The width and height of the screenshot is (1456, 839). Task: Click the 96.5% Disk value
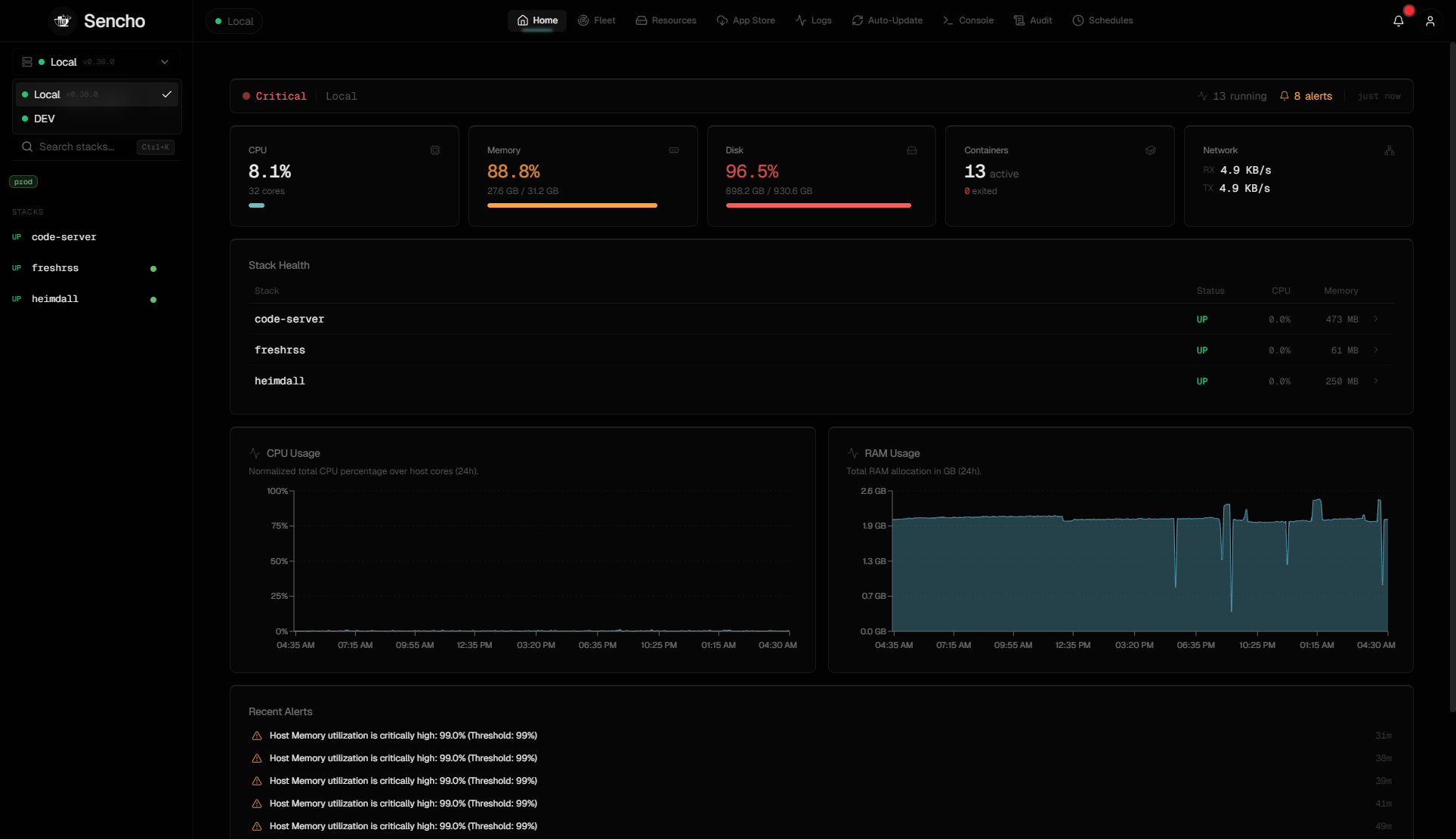point(753,171)
